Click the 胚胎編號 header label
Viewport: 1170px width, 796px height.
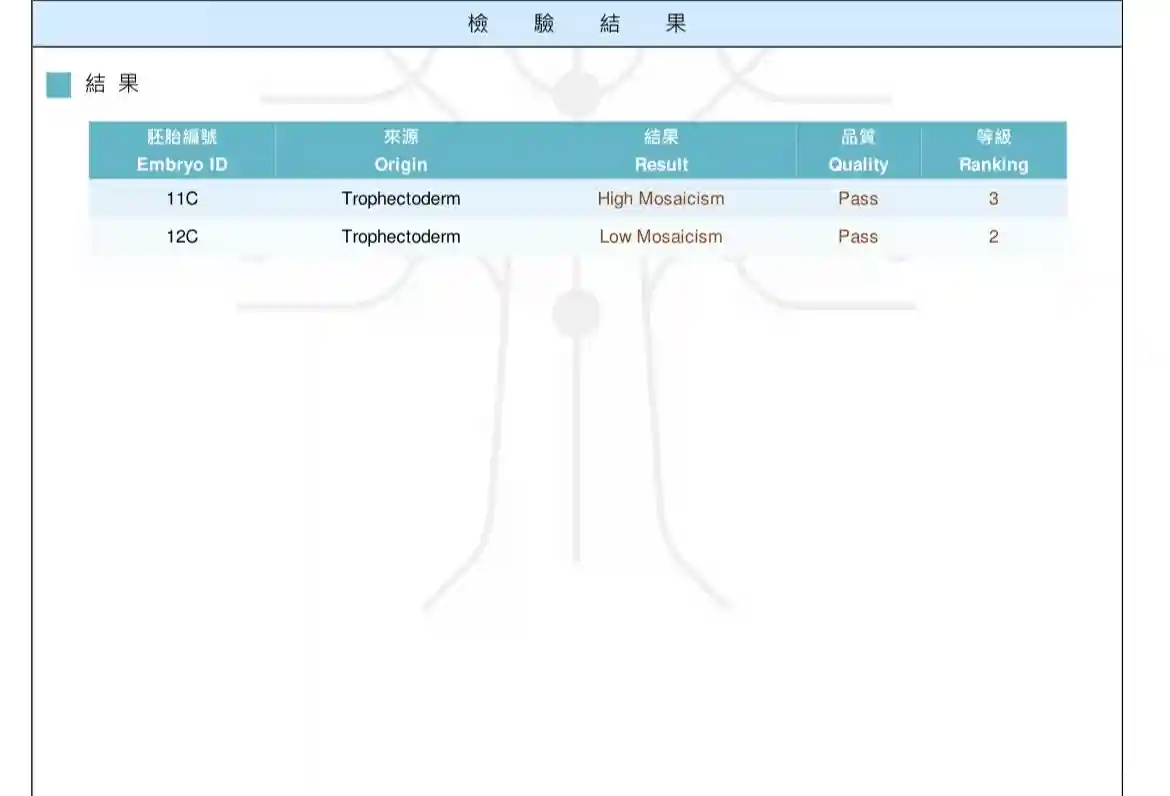coord(182,138)
